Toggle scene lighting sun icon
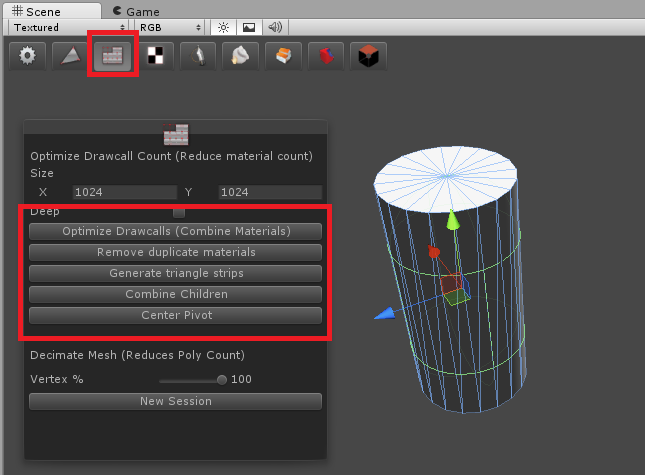Screen dimensions: 645x475 coord(223,28)
